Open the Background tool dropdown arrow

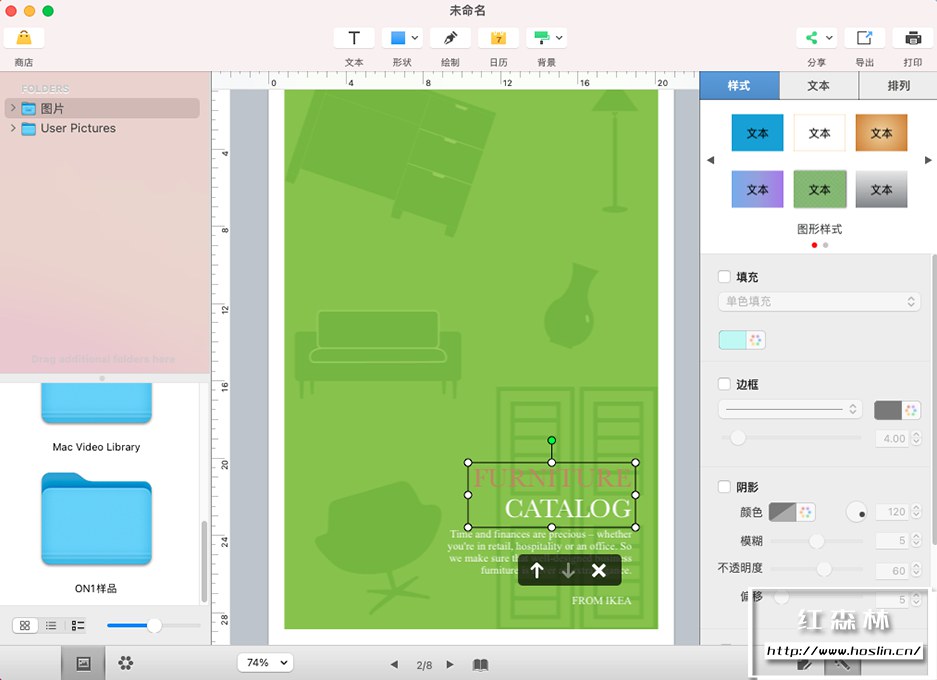(559, 38)
